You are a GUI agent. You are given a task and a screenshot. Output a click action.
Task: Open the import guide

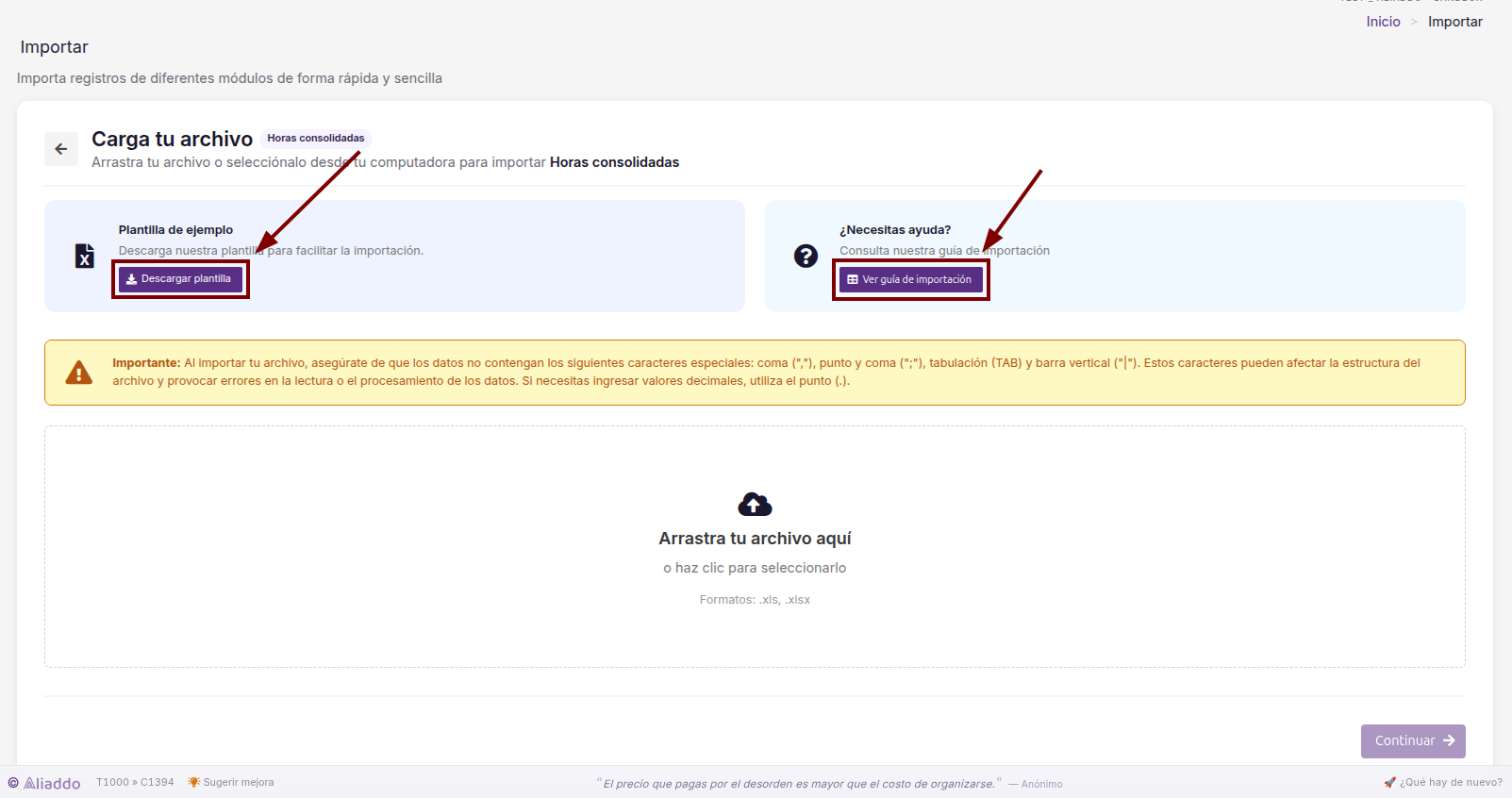pos(911,279)
